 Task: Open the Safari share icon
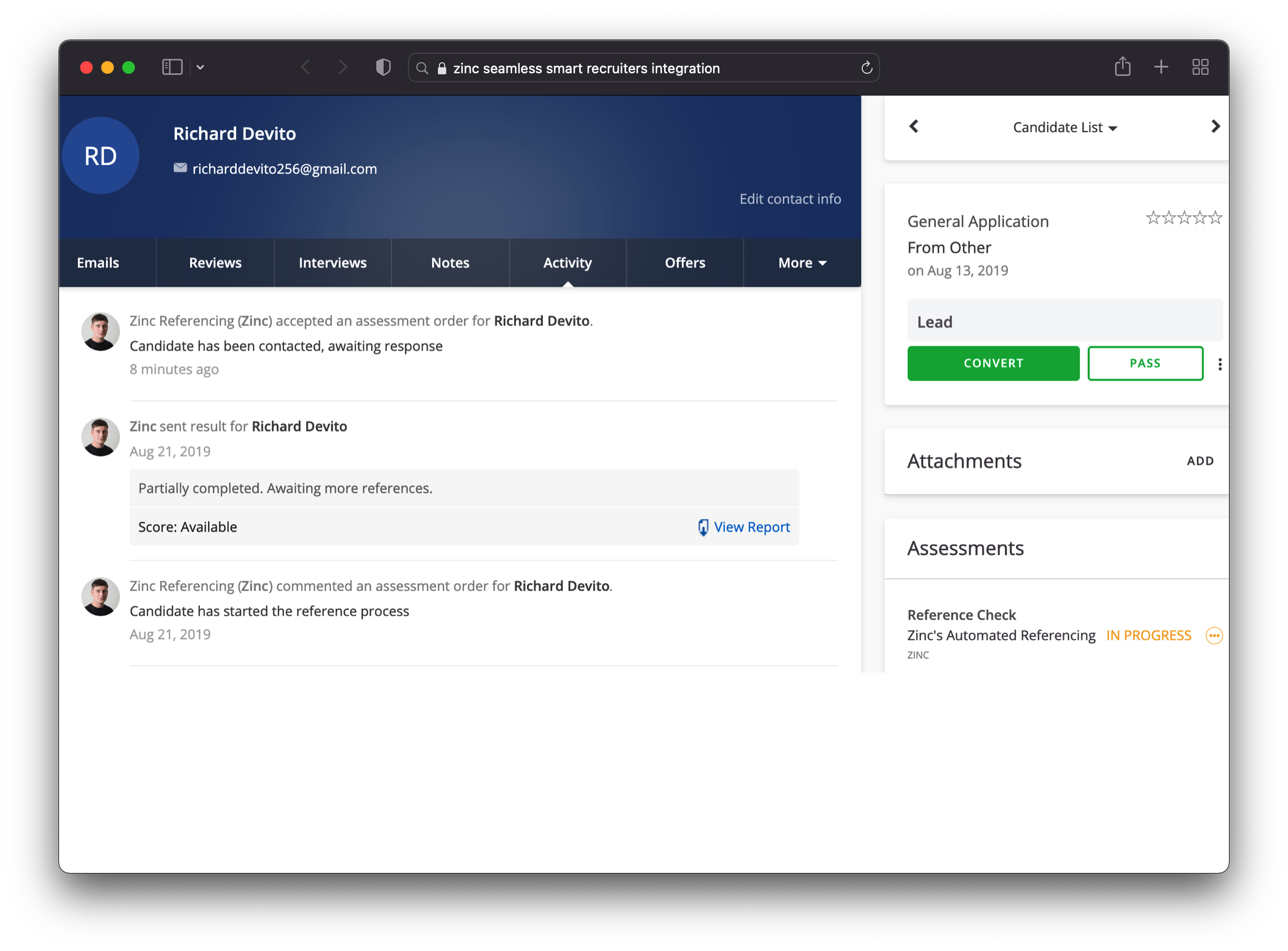(x=1123, y=67)
